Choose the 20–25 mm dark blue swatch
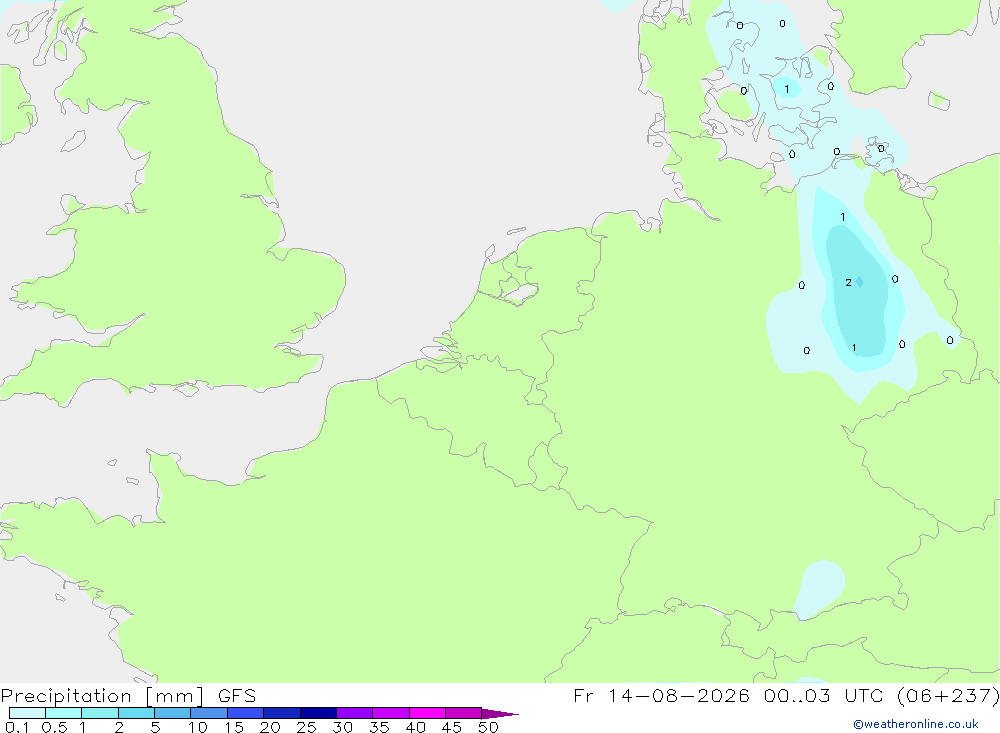This screenshot has width=1000, height=733. coord(282,713)
